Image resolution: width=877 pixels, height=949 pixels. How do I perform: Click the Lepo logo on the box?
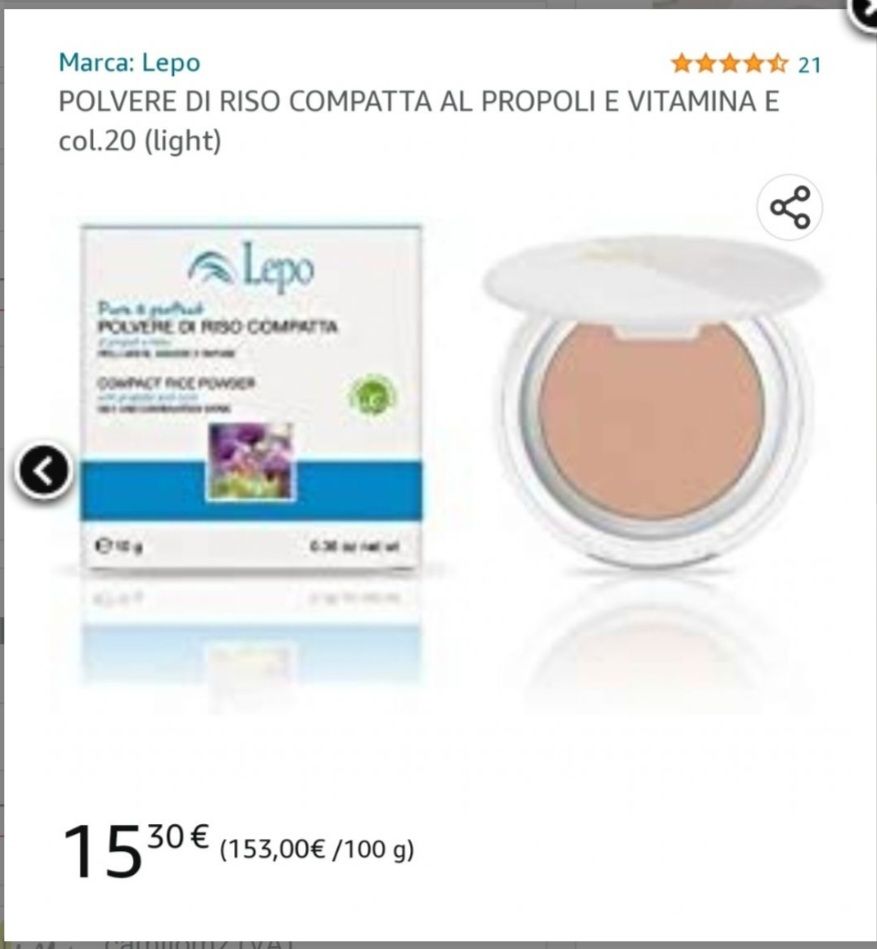click(x=251, y=269)
